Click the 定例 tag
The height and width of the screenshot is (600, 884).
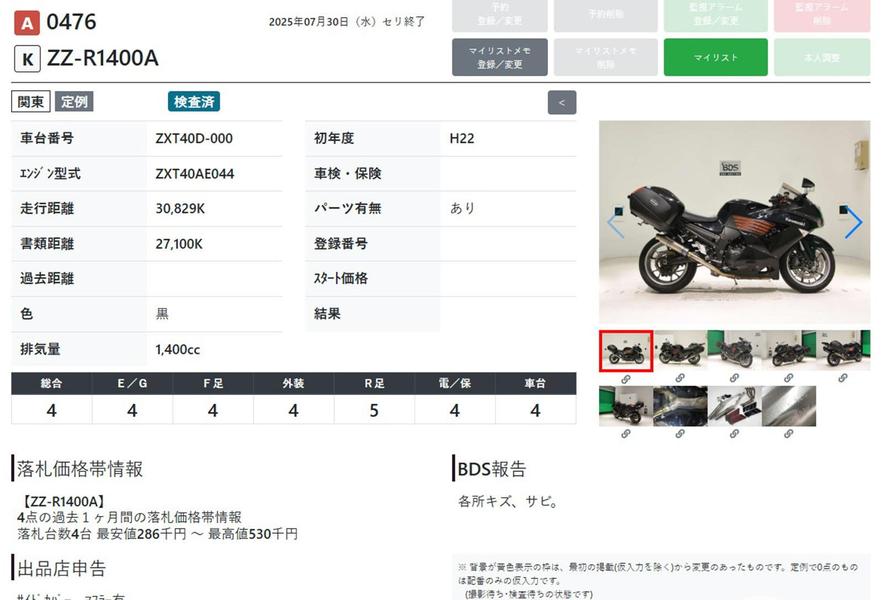(74, 101)
